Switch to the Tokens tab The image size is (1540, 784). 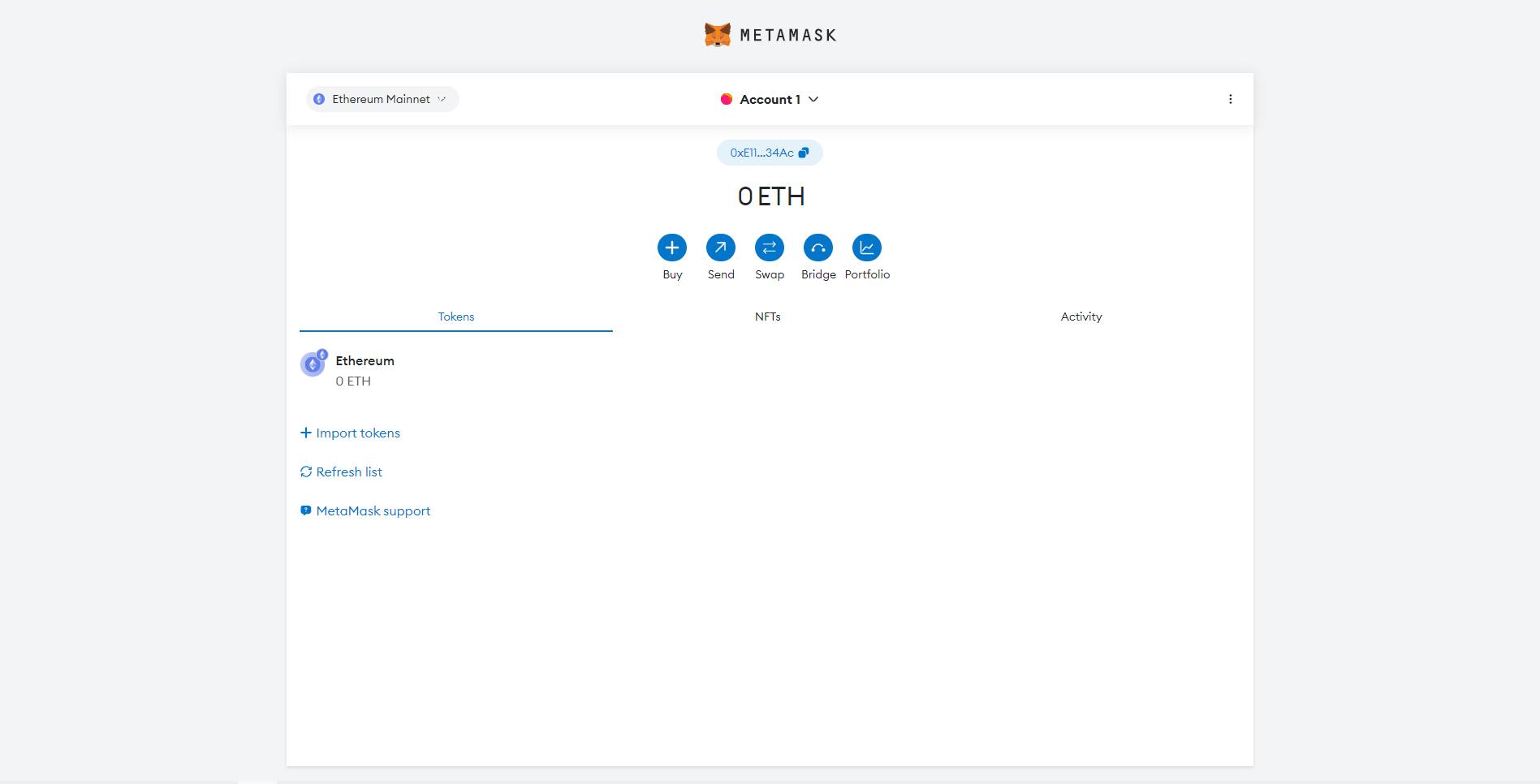456,317
